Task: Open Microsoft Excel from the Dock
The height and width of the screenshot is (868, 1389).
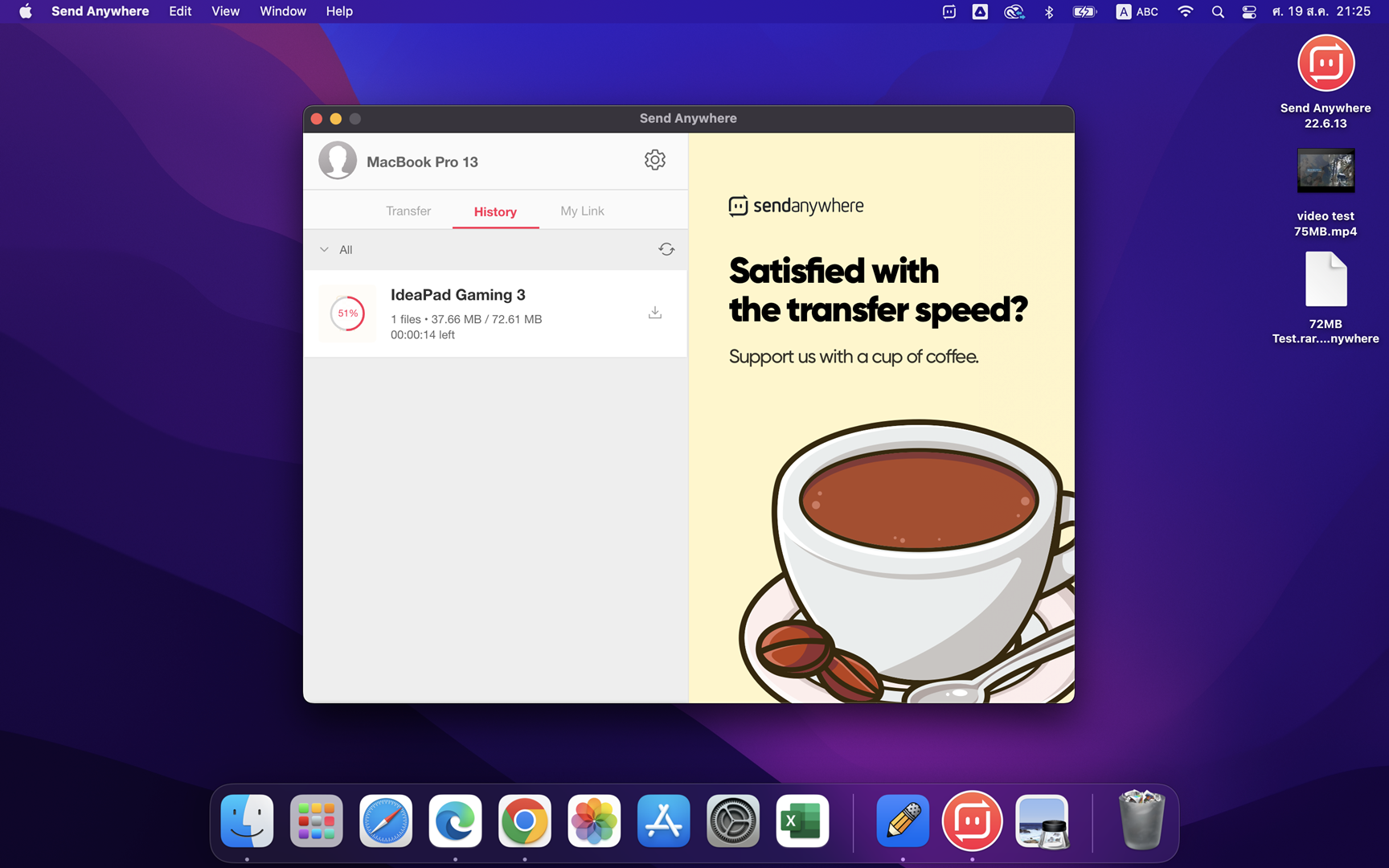Action: (801, 821)
